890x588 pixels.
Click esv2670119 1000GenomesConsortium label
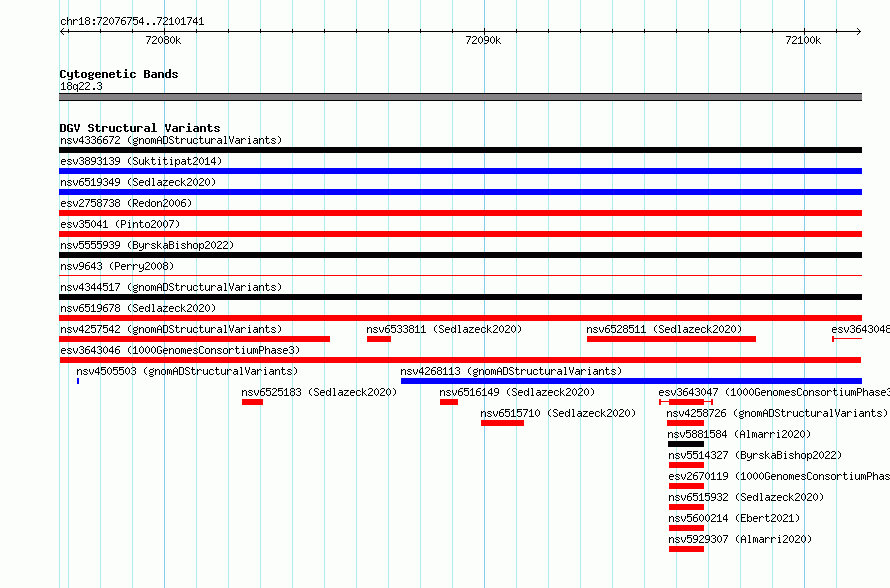pyautogui.click(x=779, y=476)
